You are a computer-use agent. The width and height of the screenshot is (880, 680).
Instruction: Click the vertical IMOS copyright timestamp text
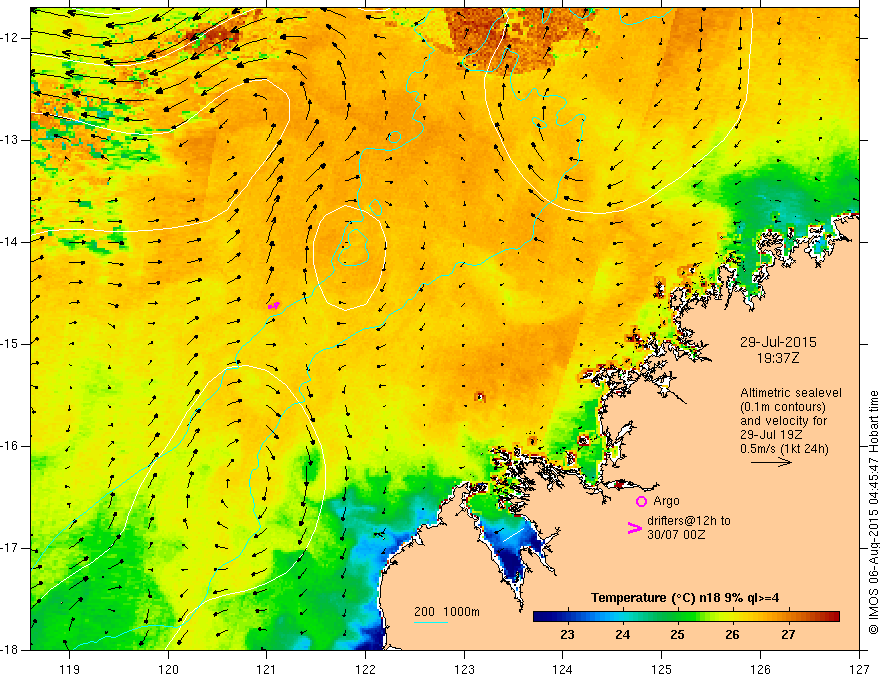point(873,513)
